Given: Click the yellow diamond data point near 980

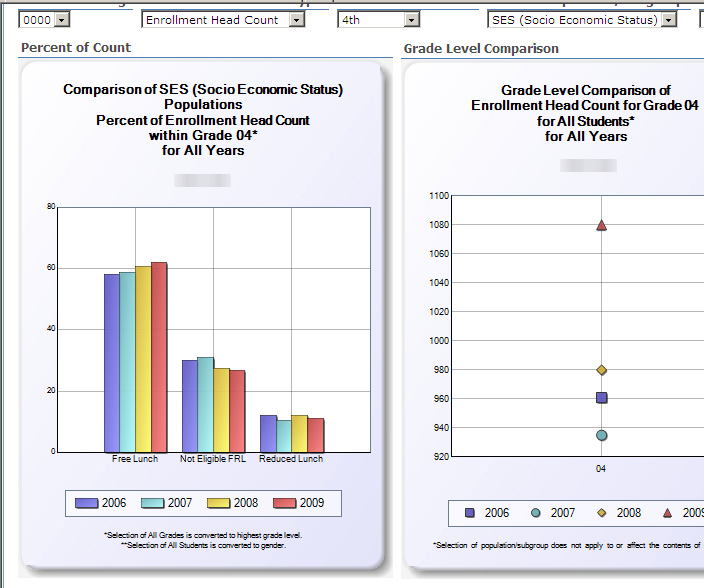Looking at the screenshot, I should (x=601, y=370).
